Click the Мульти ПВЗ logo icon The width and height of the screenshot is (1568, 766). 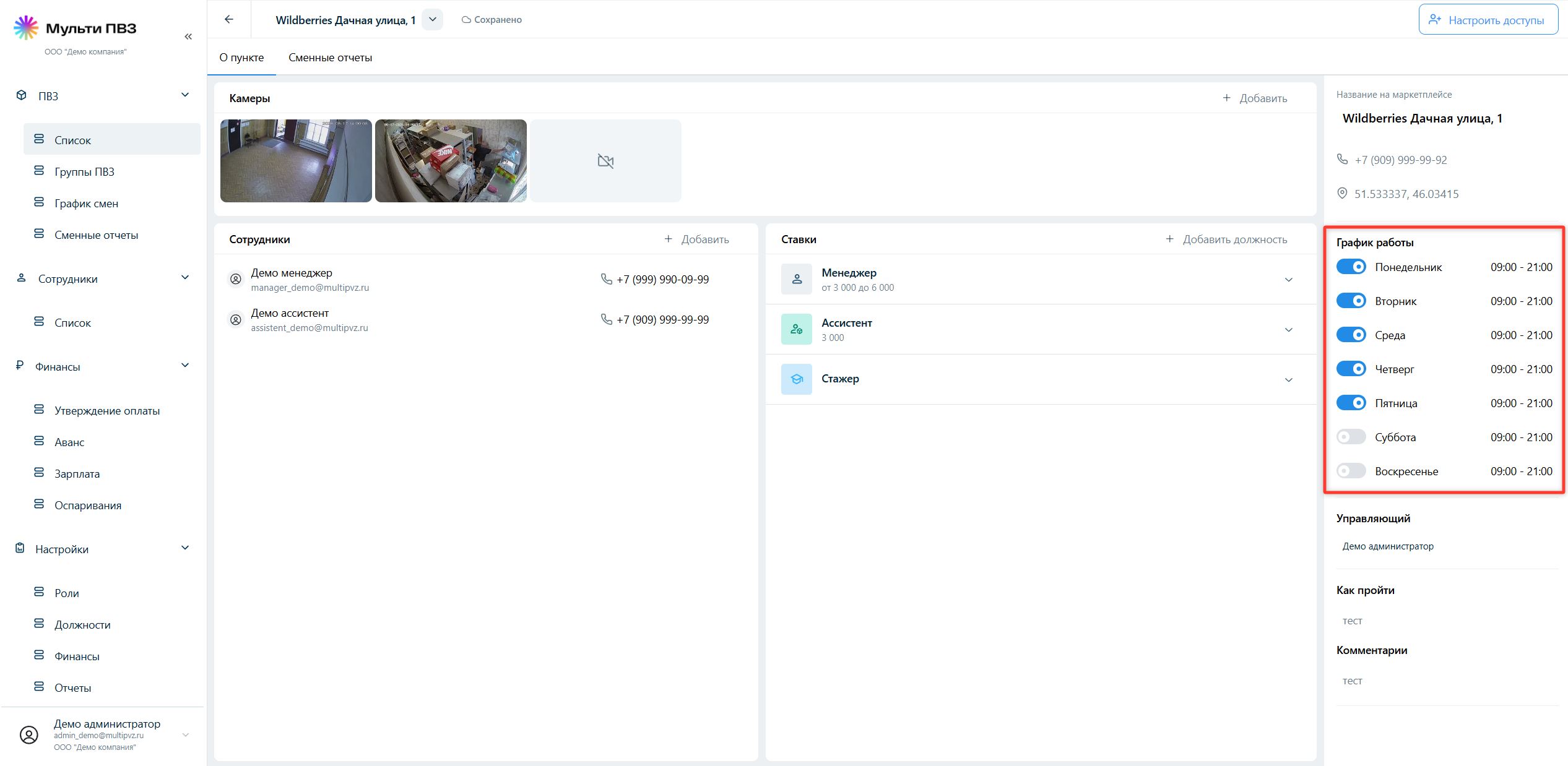point(26,28)
